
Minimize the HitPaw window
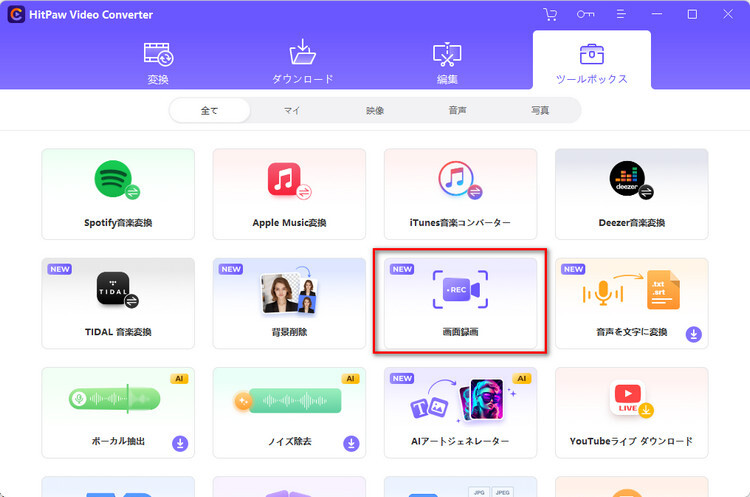657,14
